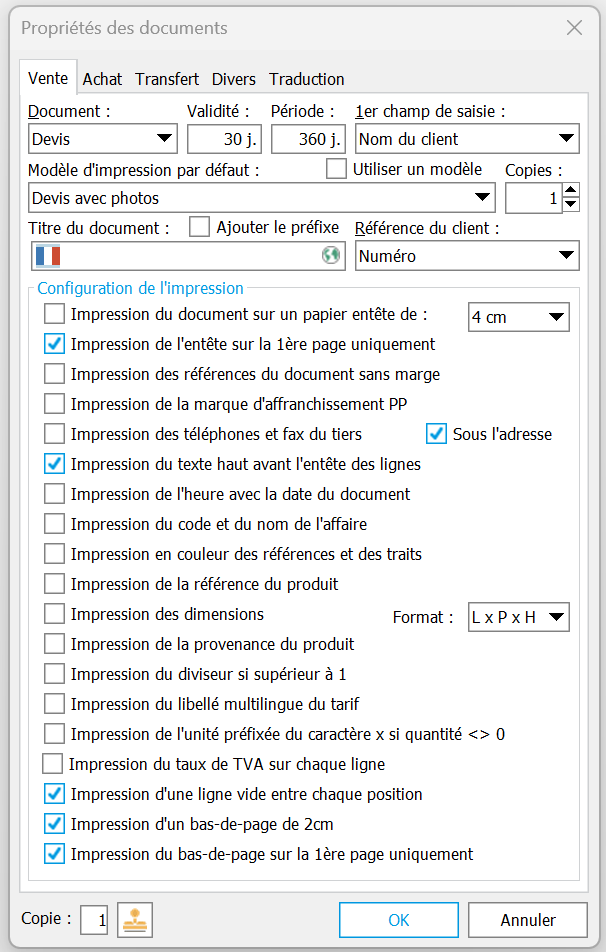Open the Devis avec photos print model dropdown
Viewport: 606px width, 952px height.
point(262,198)
